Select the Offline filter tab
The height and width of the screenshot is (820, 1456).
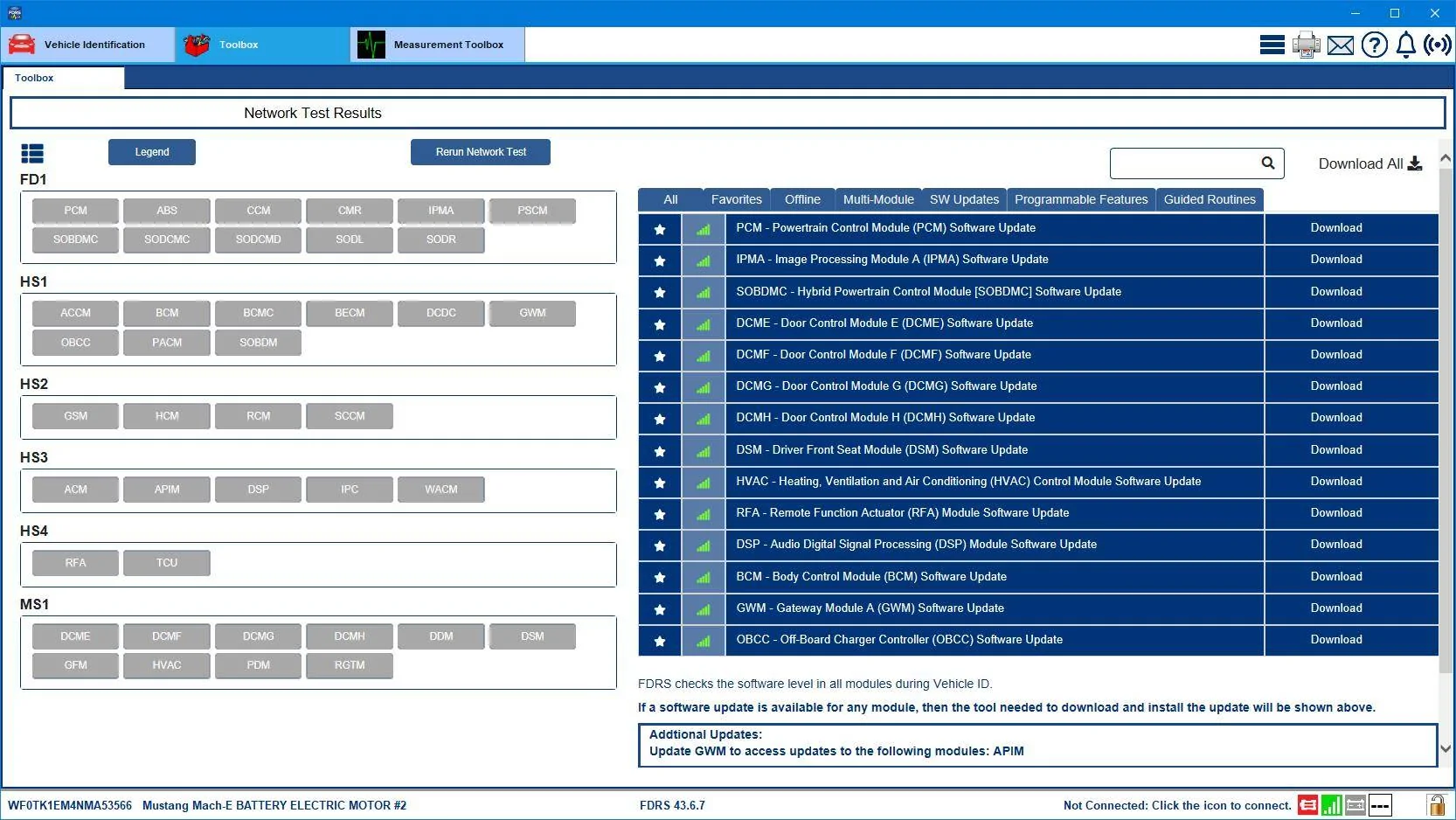click(x=802, y=199)
